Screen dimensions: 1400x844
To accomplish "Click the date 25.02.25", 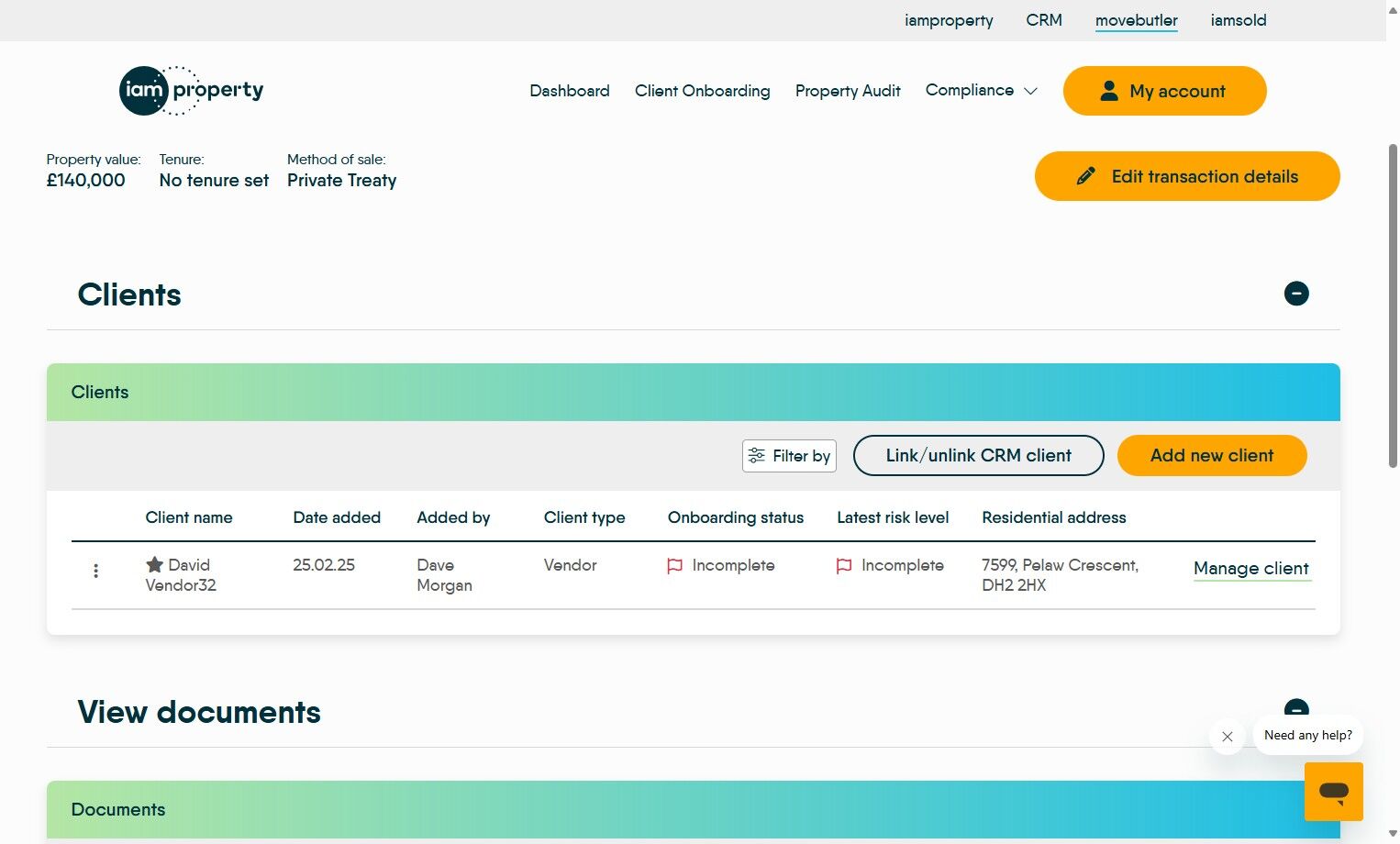I will tap(324, 565).
